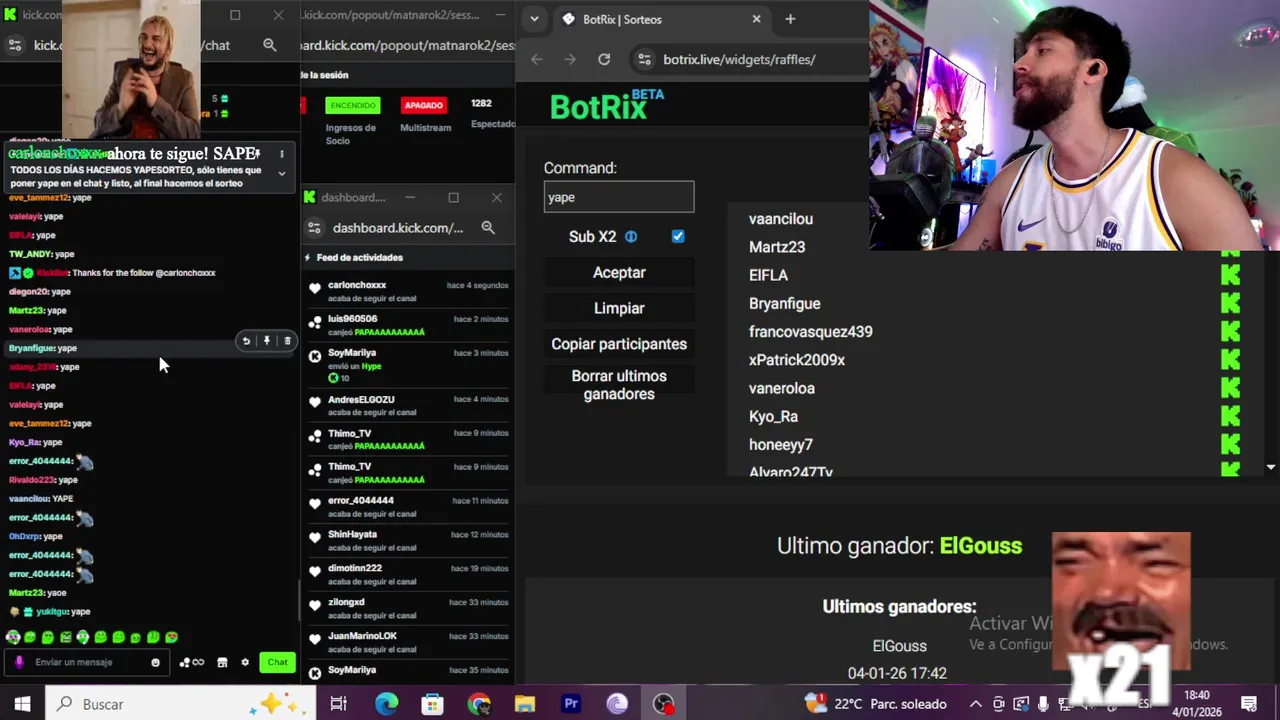Close the BotRix | Sorteos tab
The image size is (1280, 720).
(756, 19)
